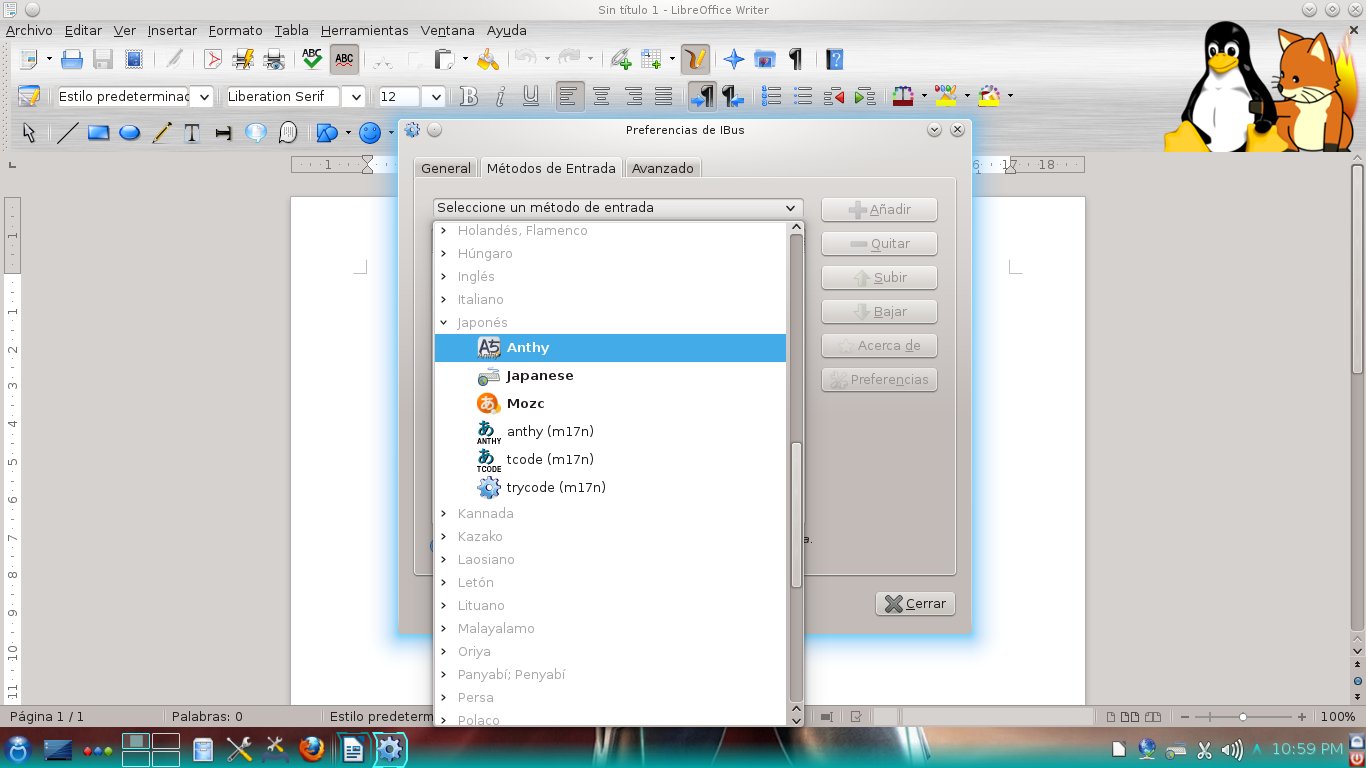The image size is (1366, 768).
Task: Open the Font Color dropdown arrow
Action: click(x=924, y=96)
